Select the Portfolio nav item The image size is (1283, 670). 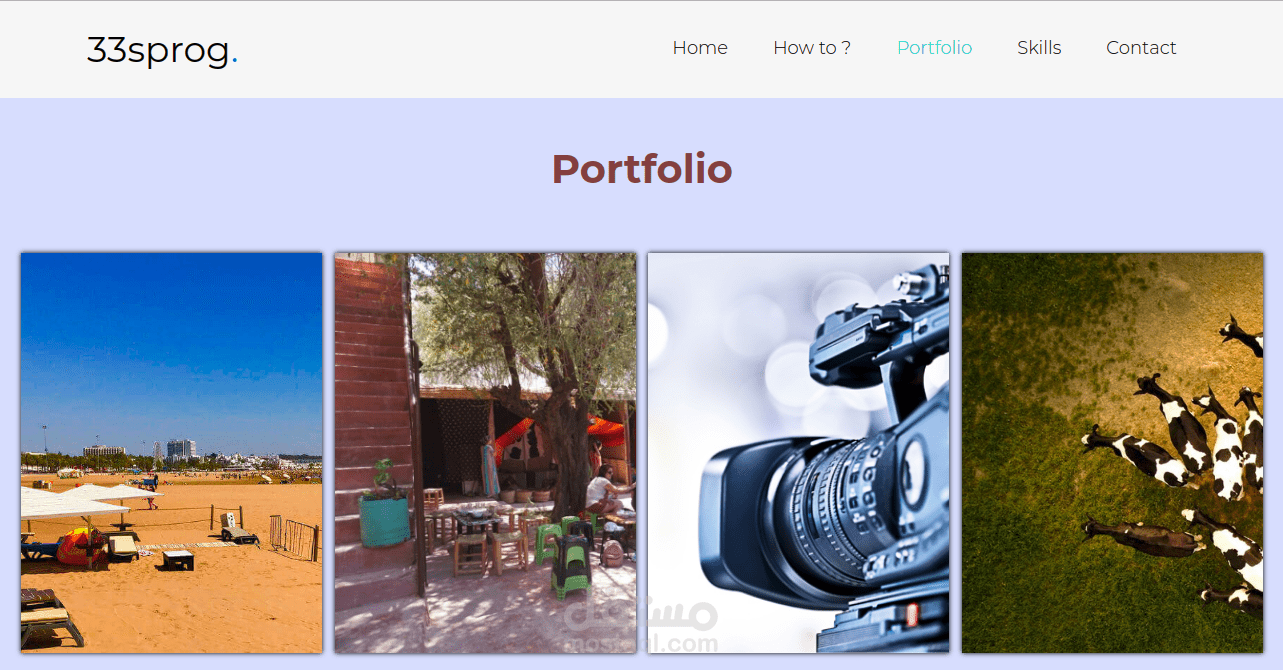pos(934,48)
